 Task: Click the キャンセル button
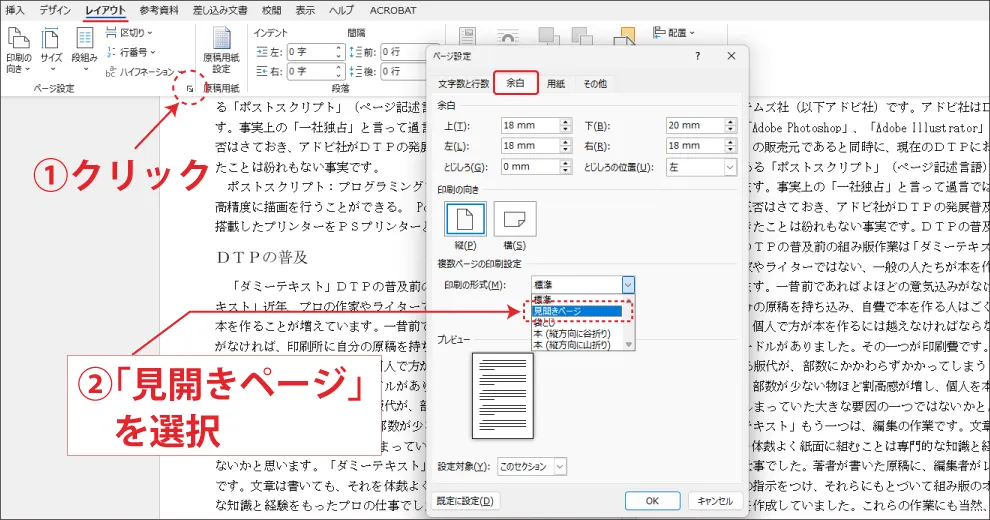(715, 501)
